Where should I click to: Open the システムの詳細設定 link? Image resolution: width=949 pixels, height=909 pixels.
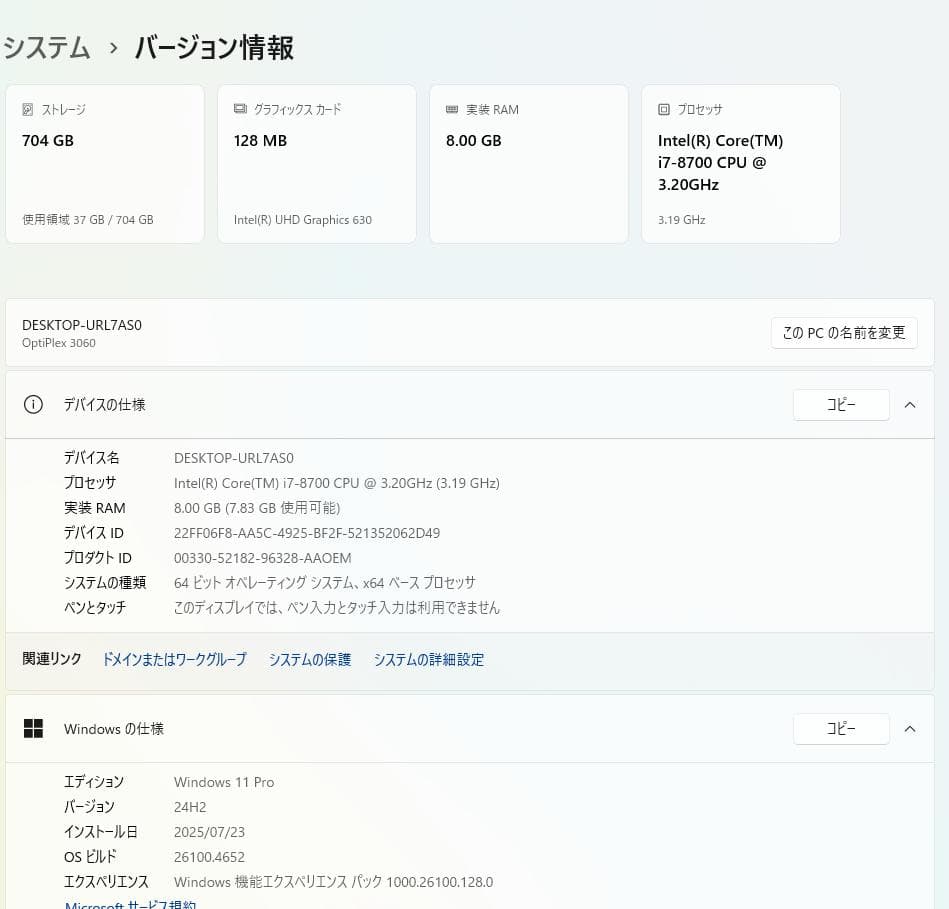428,659
